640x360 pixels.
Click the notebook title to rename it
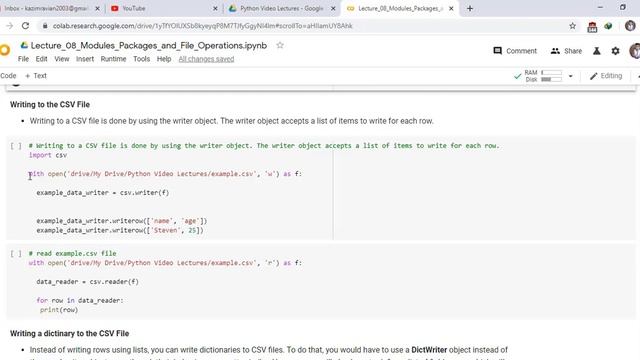149,45
